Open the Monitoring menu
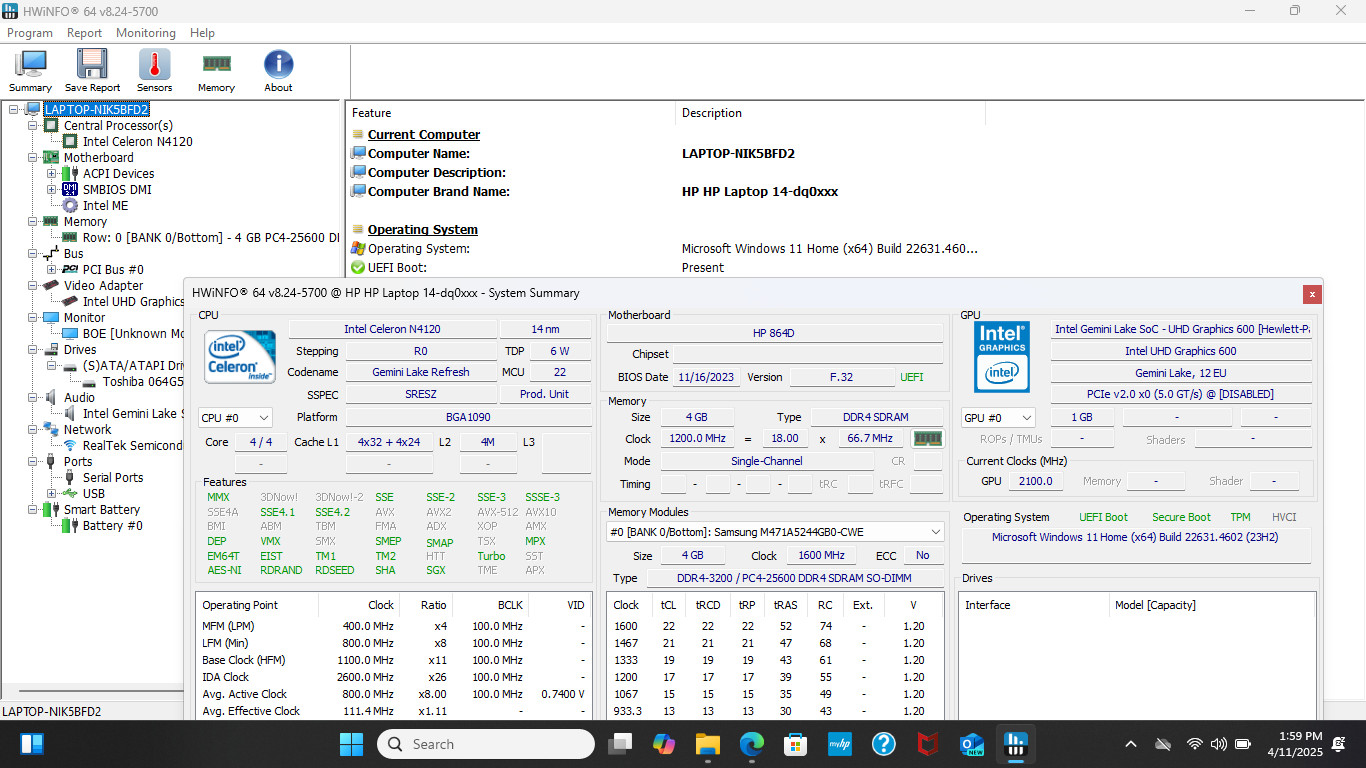The image size is (1366, 768). pyautogui.click(x=146, y=33)
